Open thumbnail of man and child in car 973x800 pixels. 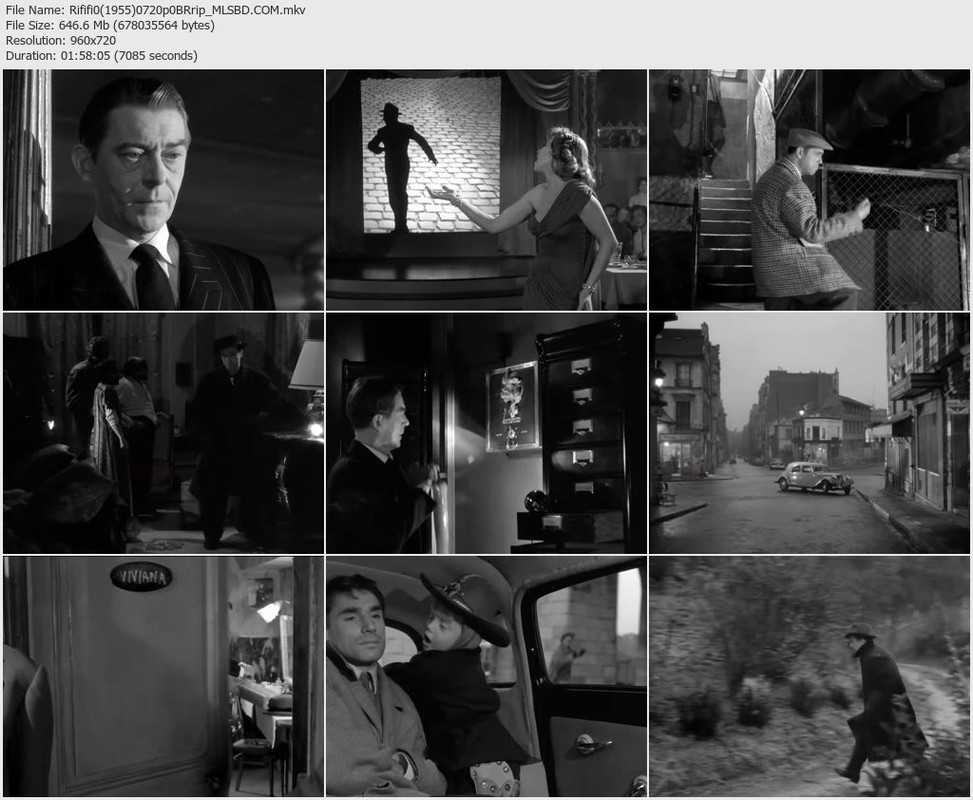coord(486,676)
